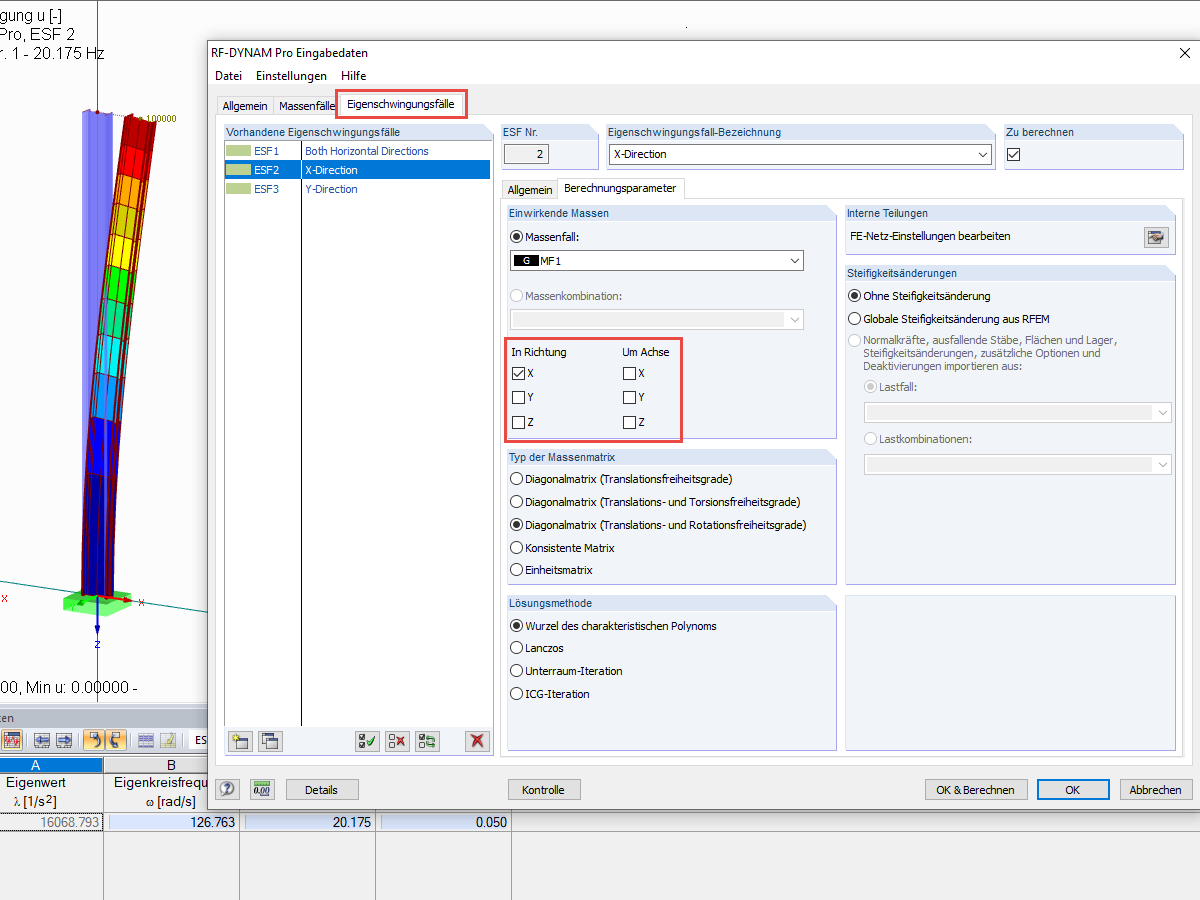1200x900 pixels.
Task: Switch to the top Allgemein tab
Action: pos(244,106)
